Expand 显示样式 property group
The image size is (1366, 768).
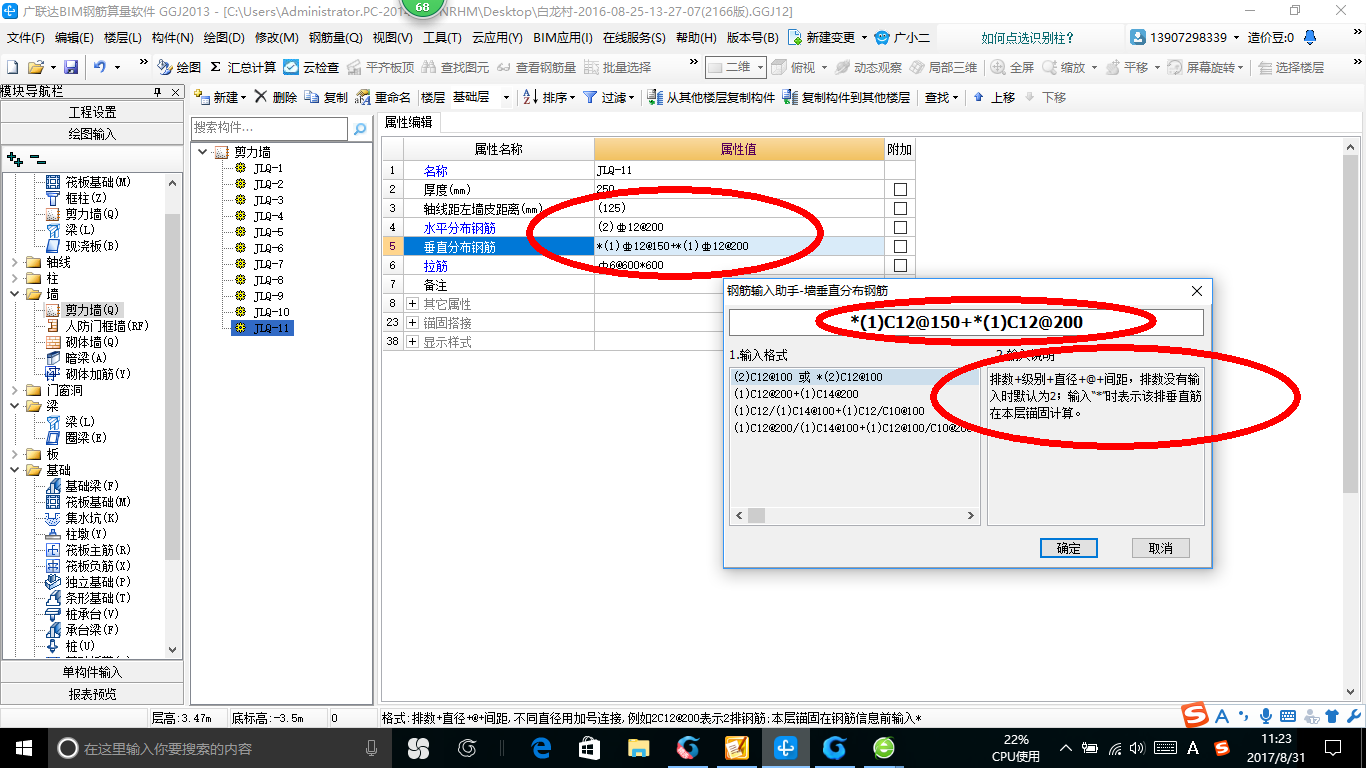click(x=412, y=341)
